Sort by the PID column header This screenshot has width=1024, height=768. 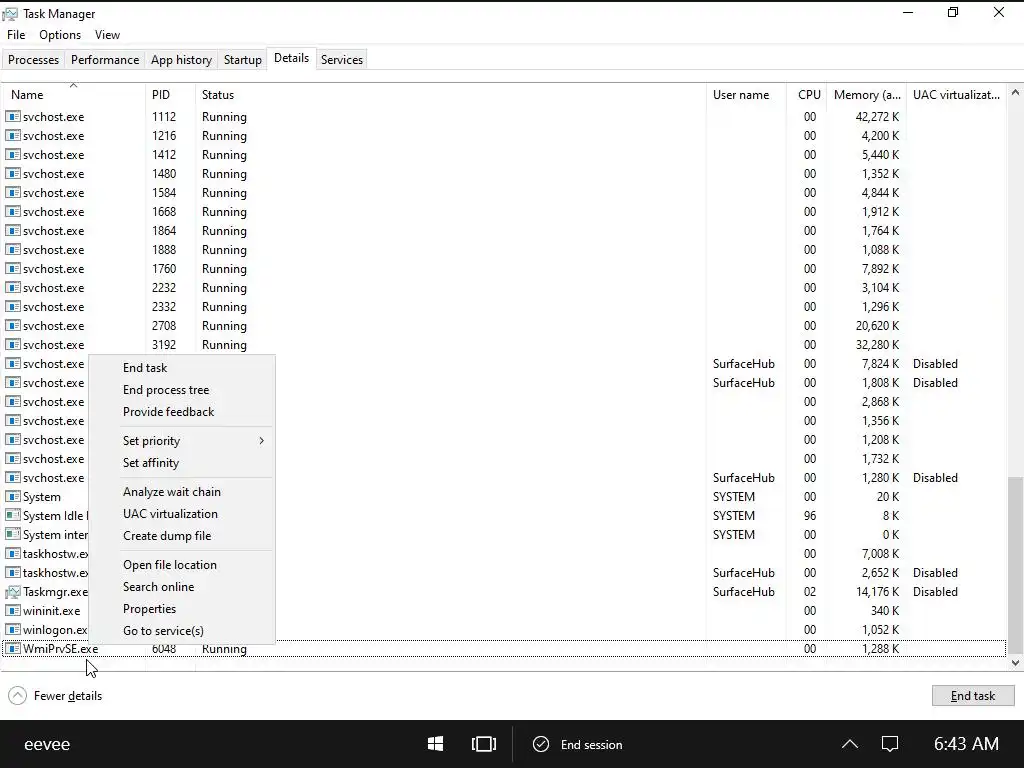point(170,95)
